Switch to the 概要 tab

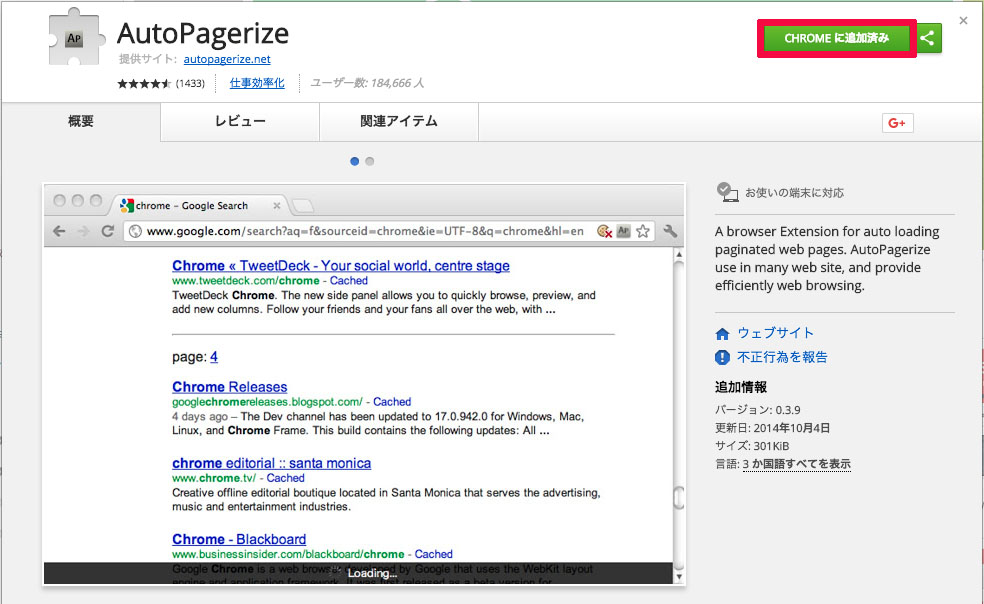81,121
